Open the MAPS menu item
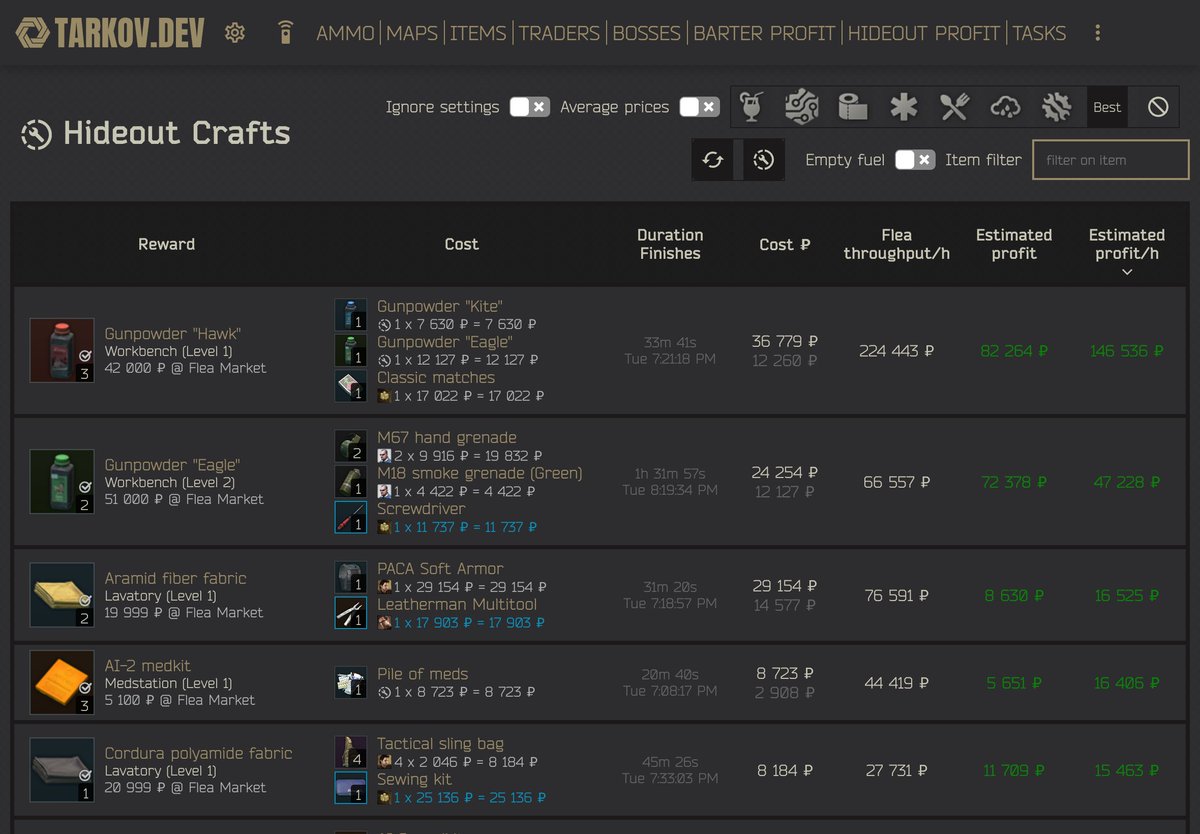Viewport: 1200px width, 834px height. pyautogui.click(x=412, y=33)
